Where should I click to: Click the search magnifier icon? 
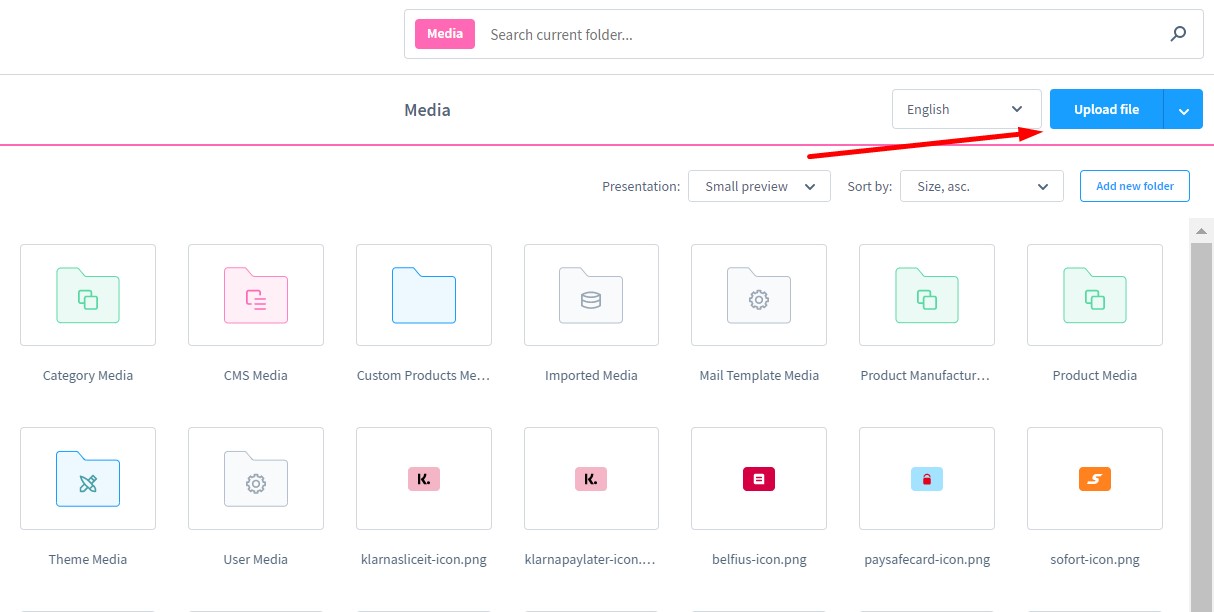(1178, 34)
